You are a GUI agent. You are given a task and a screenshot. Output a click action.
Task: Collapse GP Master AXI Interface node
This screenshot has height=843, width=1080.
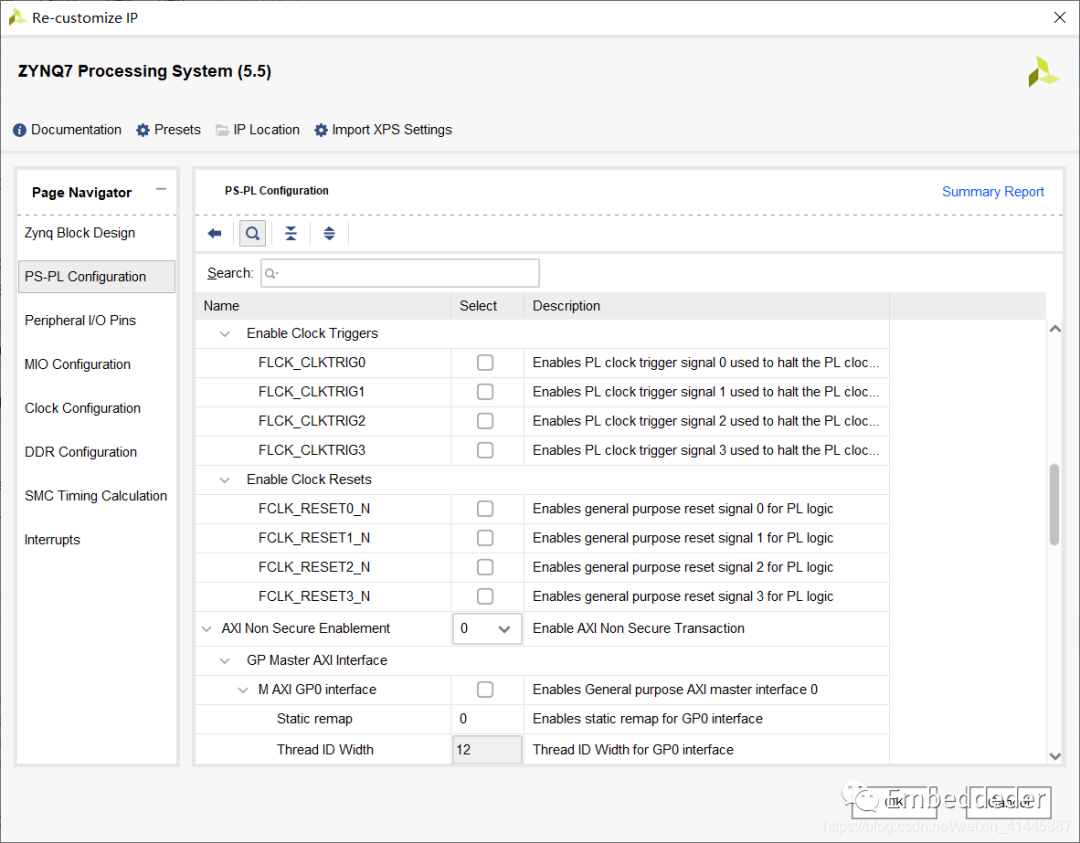click(x=225, y=661)
